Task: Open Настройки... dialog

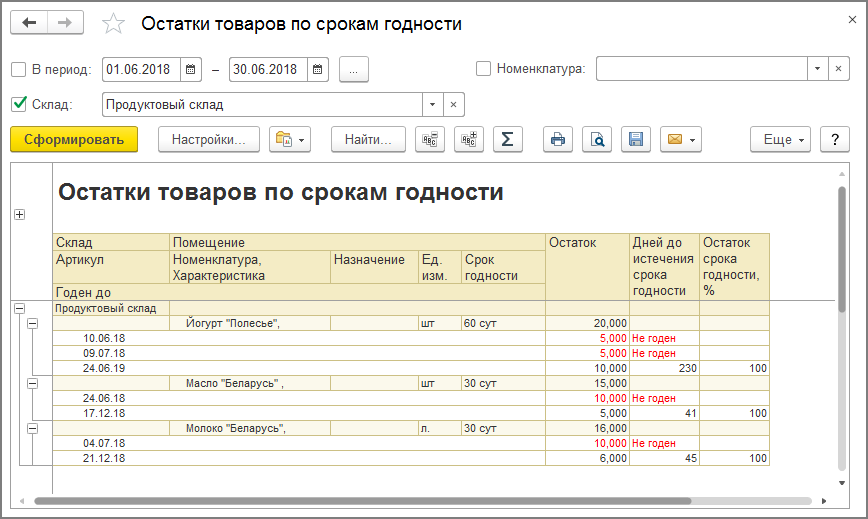Action: pos(209,139)
